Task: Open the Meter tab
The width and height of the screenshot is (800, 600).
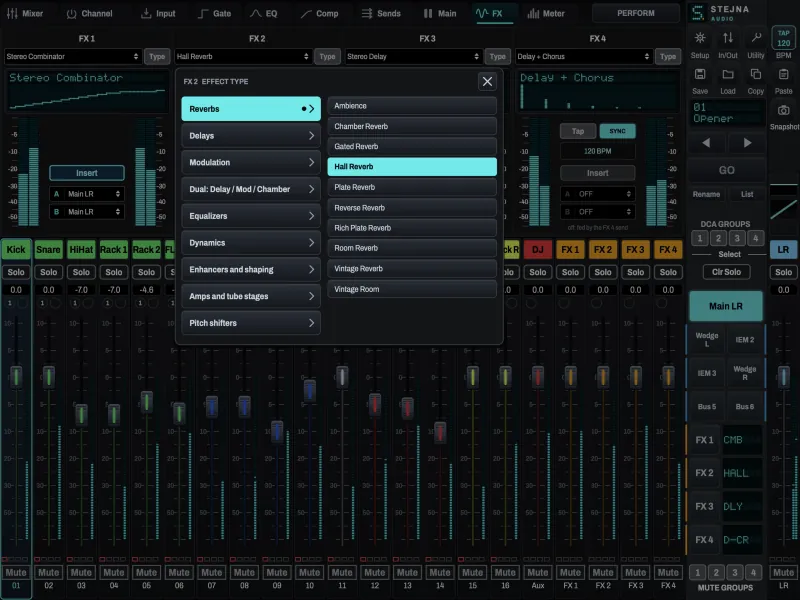Action: pyautogui.click(x=546, y=13)
